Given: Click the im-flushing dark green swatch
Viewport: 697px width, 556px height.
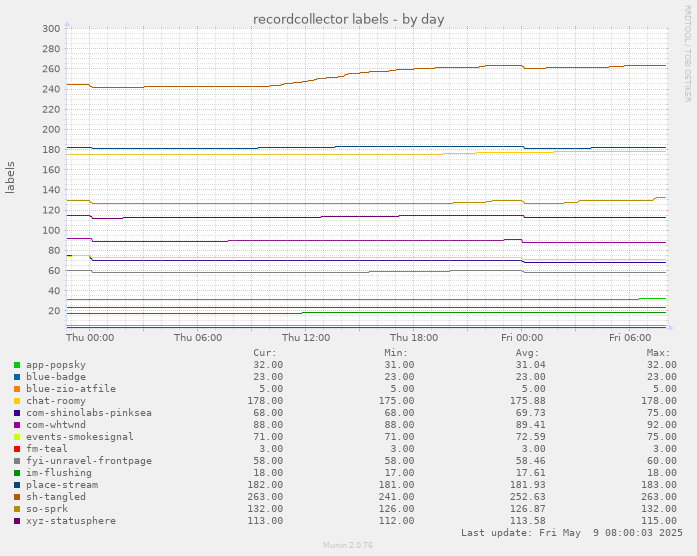Looking at the screenshot, I should click(17, 473).
